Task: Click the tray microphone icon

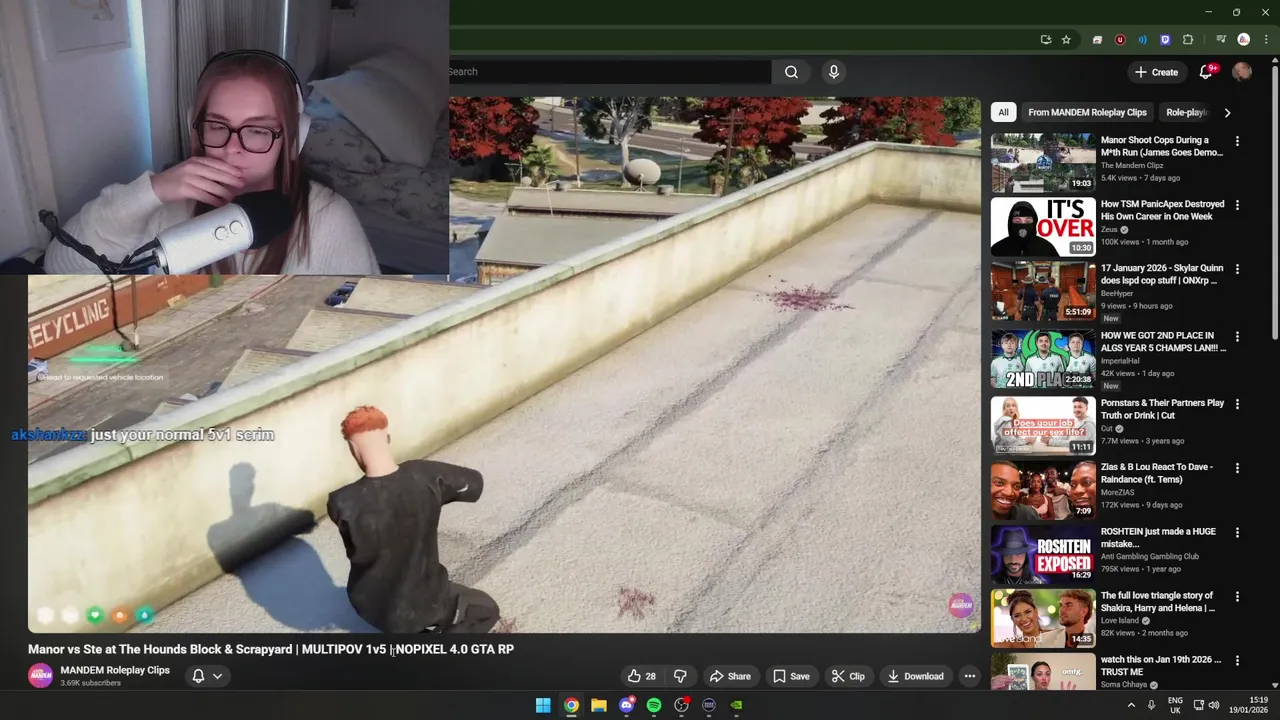Action: pyautogui.click(x=1151, y=705)
